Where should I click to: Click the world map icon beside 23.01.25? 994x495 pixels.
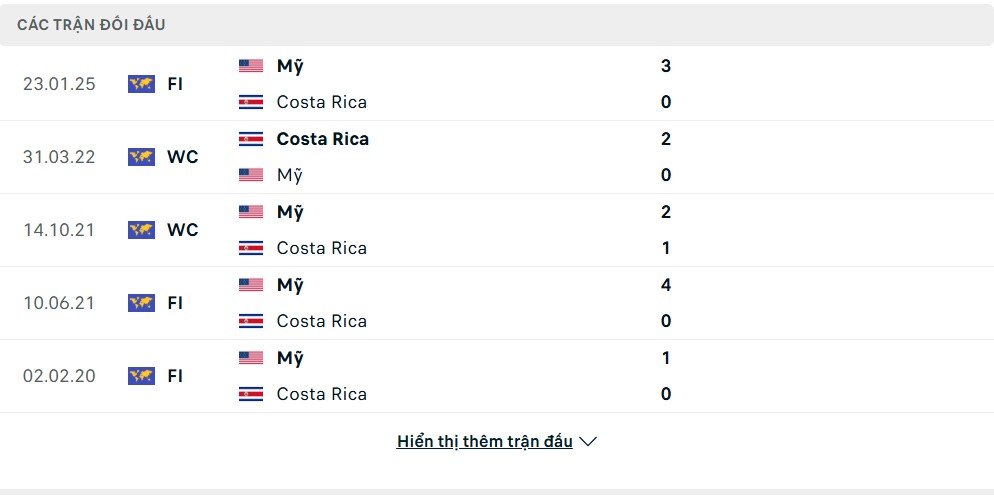point(141,84)
